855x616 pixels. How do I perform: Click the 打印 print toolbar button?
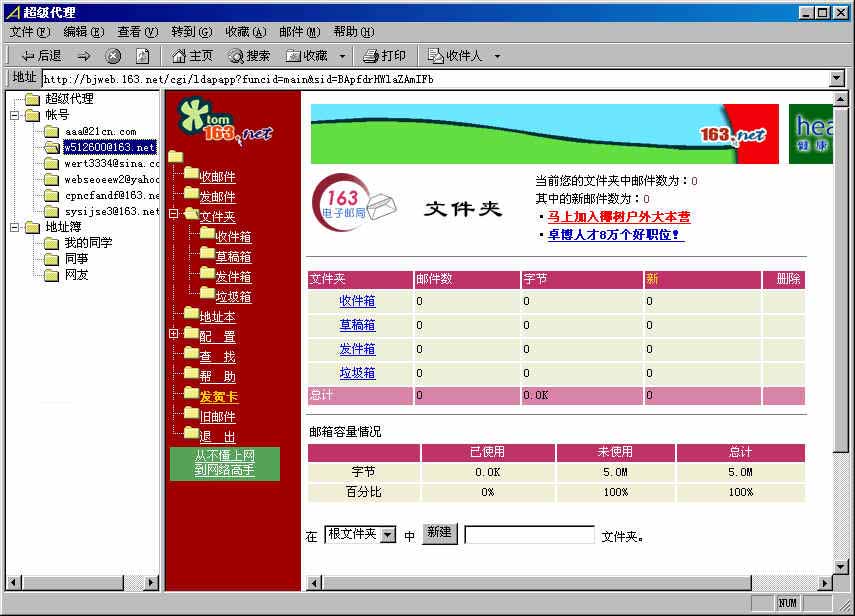point(384,56)
